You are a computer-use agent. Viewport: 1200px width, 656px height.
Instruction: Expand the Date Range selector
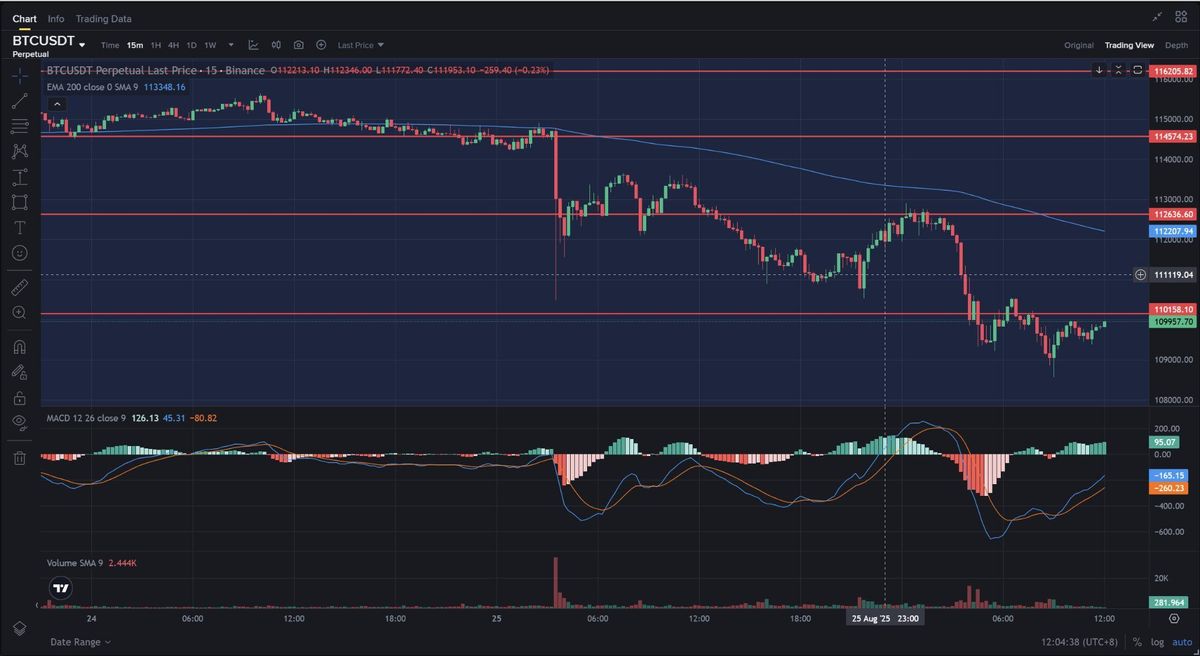click(81, 641)
